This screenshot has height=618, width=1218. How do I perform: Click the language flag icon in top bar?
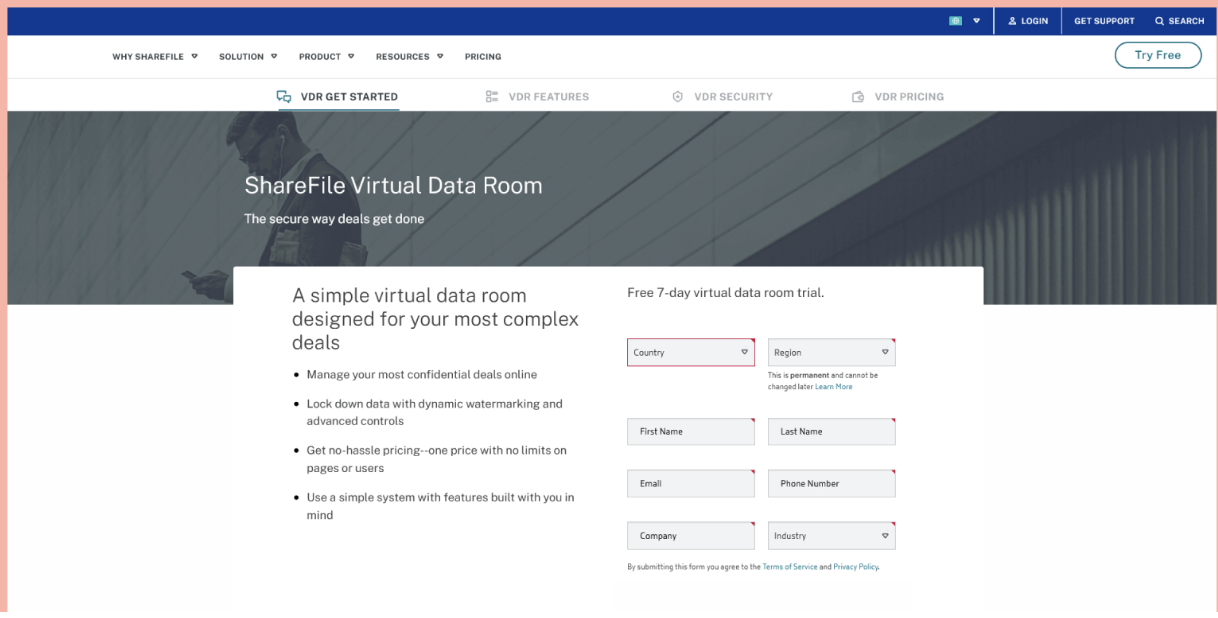(x=956, y=21)
